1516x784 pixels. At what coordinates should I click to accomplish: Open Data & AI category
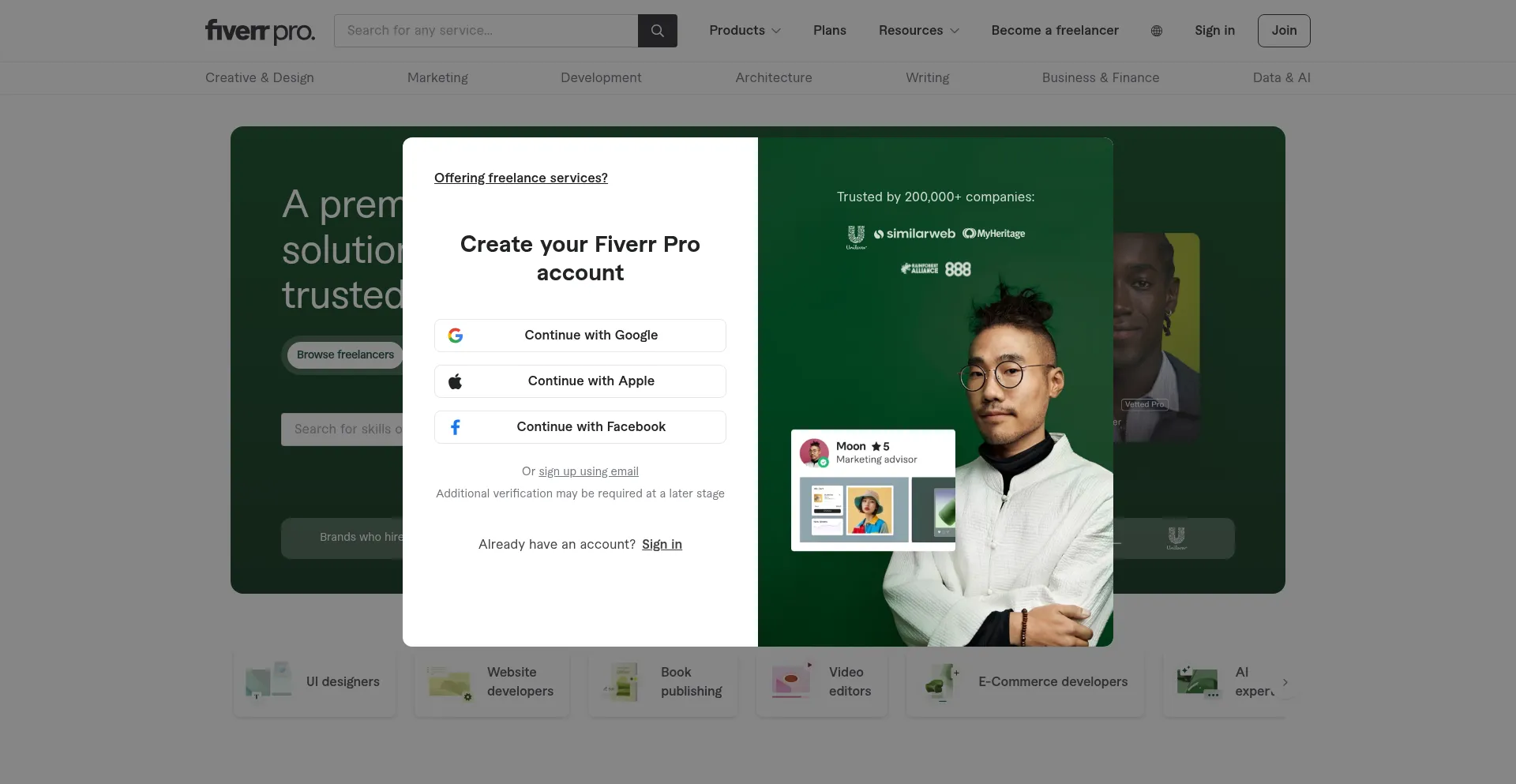tap(1281, 78)
